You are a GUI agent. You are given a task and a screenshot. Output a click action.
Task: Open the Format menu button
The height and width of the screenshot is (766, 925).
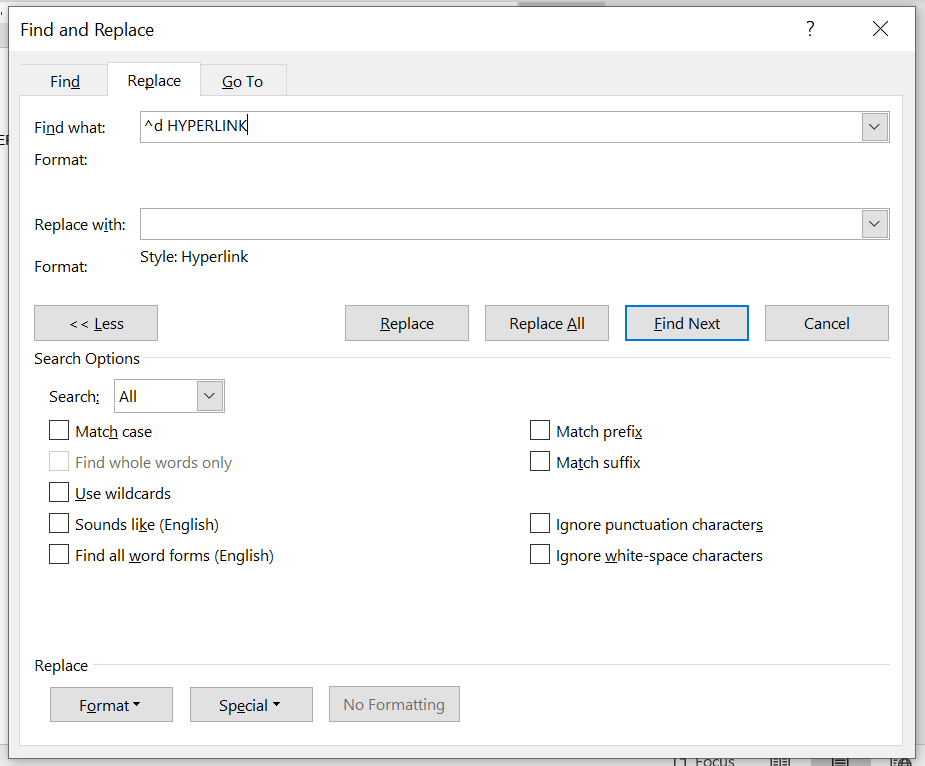(x=111, y=705)
